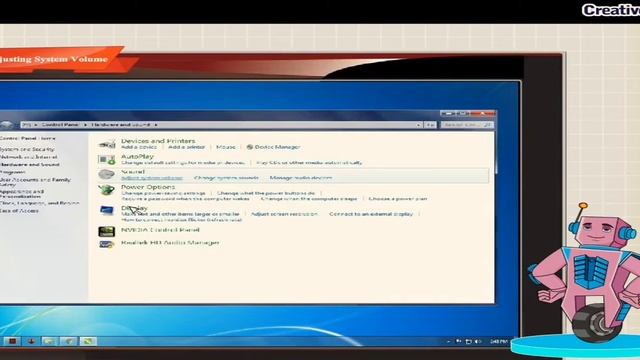
Task: Click the taskbar clock
Action: [499, 341]
